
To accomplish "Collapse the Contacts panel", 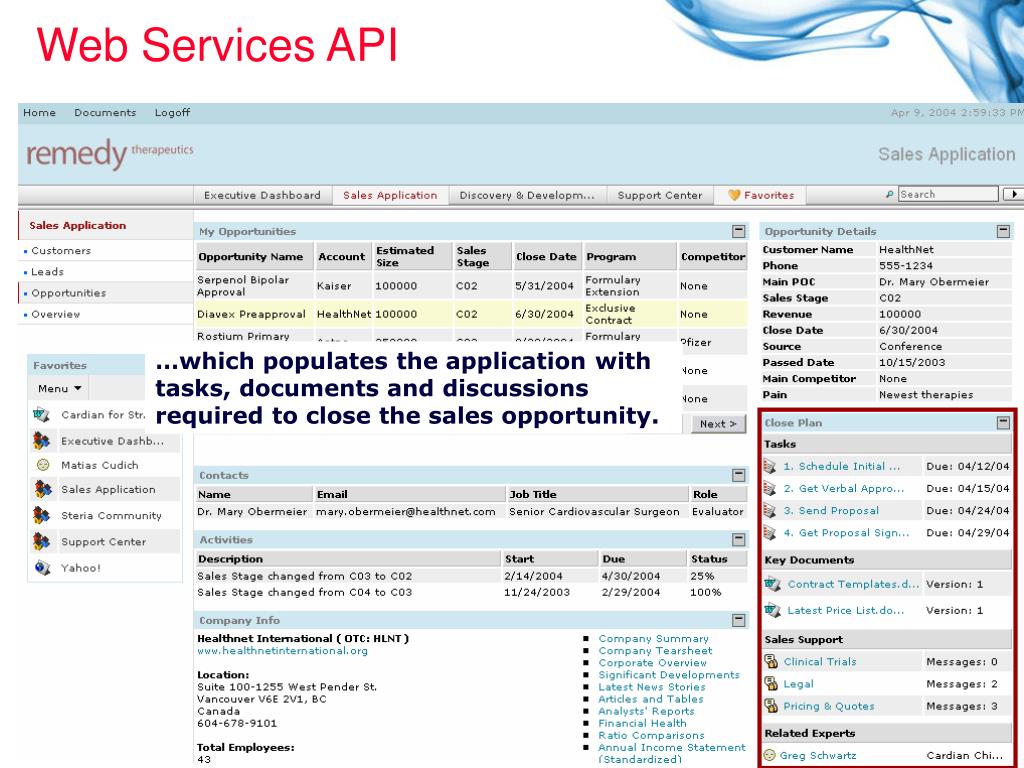I will (739, 475).
